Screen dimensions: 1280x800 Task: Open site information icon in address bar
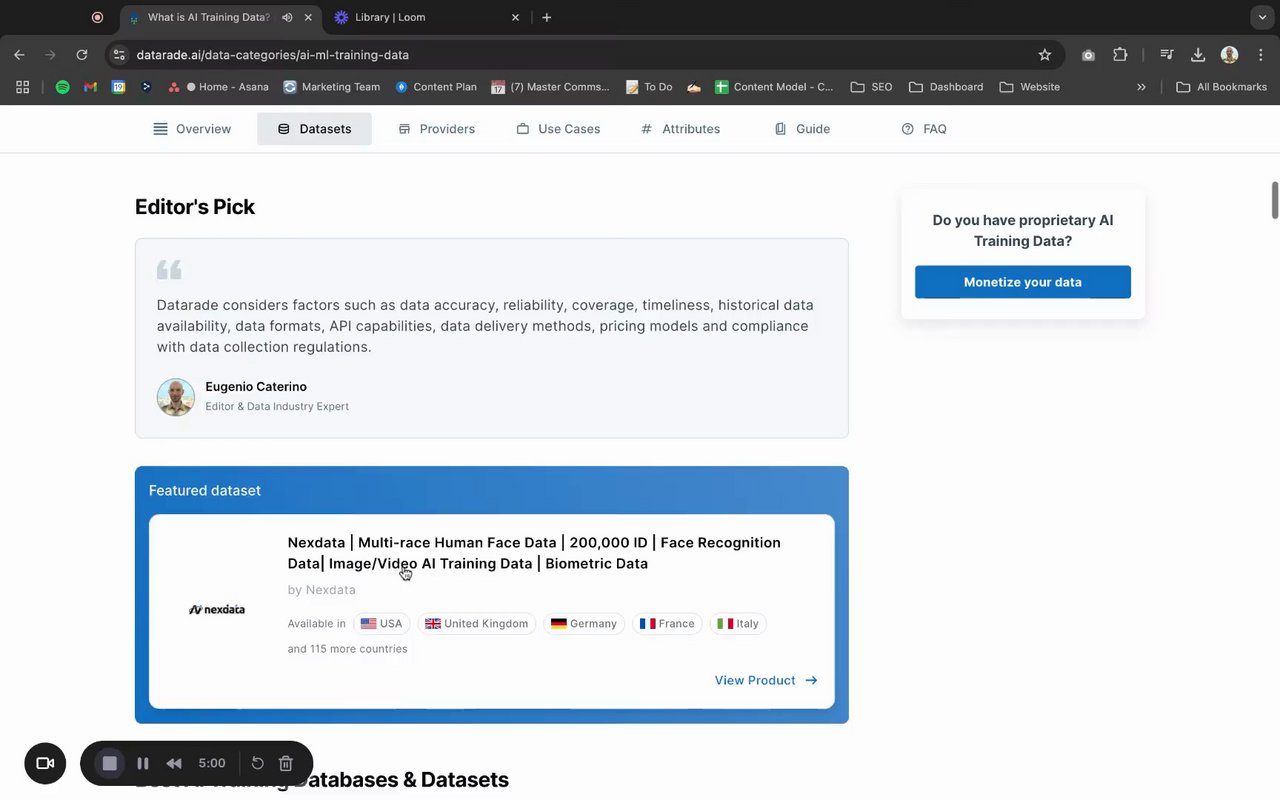point(119,55)
